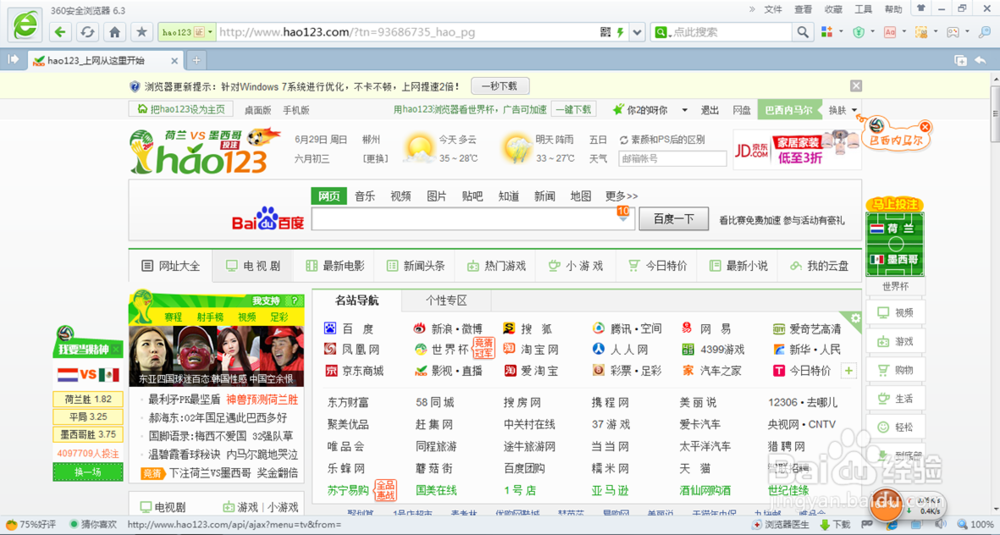Click the skin shirt icon in title bar
Screen dimensions: 1000x535
[920, 8]
